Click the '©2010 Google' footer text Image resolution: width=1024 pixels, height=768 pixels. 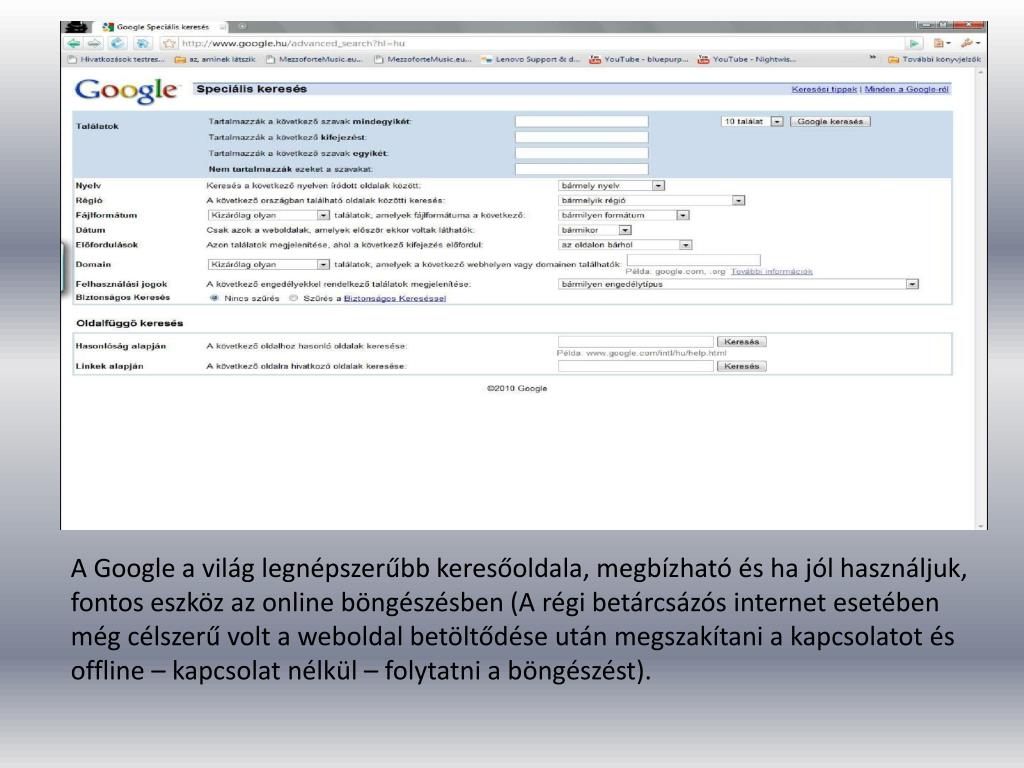[x=517, y=389]
